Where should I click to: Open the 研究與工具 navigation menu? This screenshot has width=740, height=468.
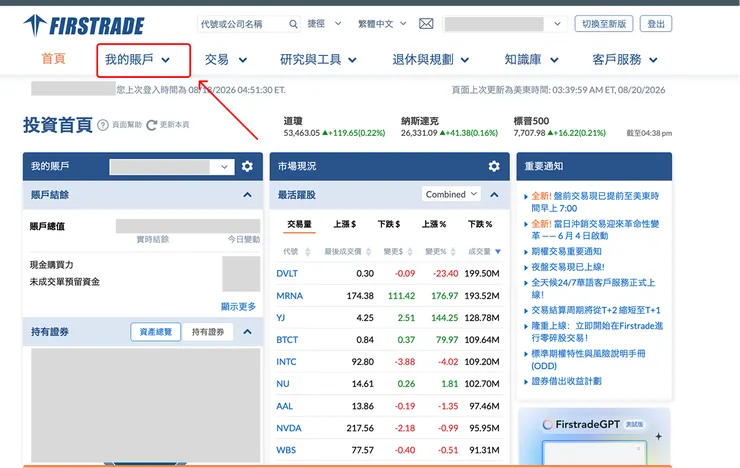click(318, 60)
